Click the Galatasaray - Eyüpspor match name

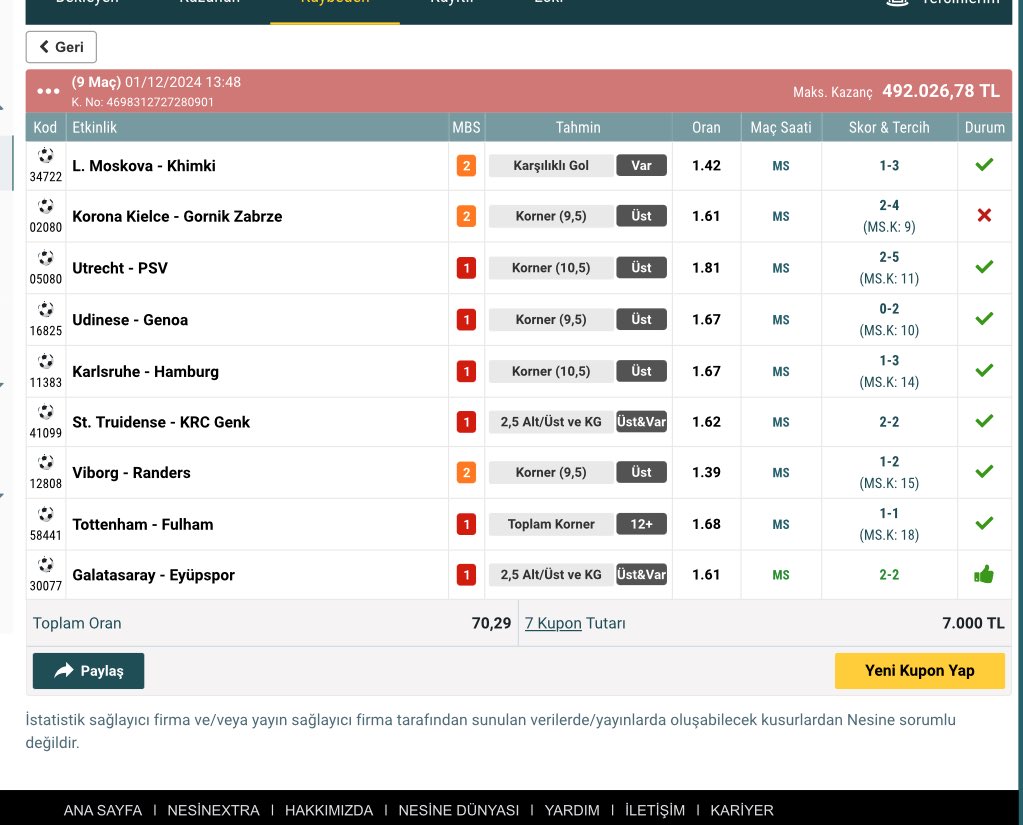pos(153,575)
